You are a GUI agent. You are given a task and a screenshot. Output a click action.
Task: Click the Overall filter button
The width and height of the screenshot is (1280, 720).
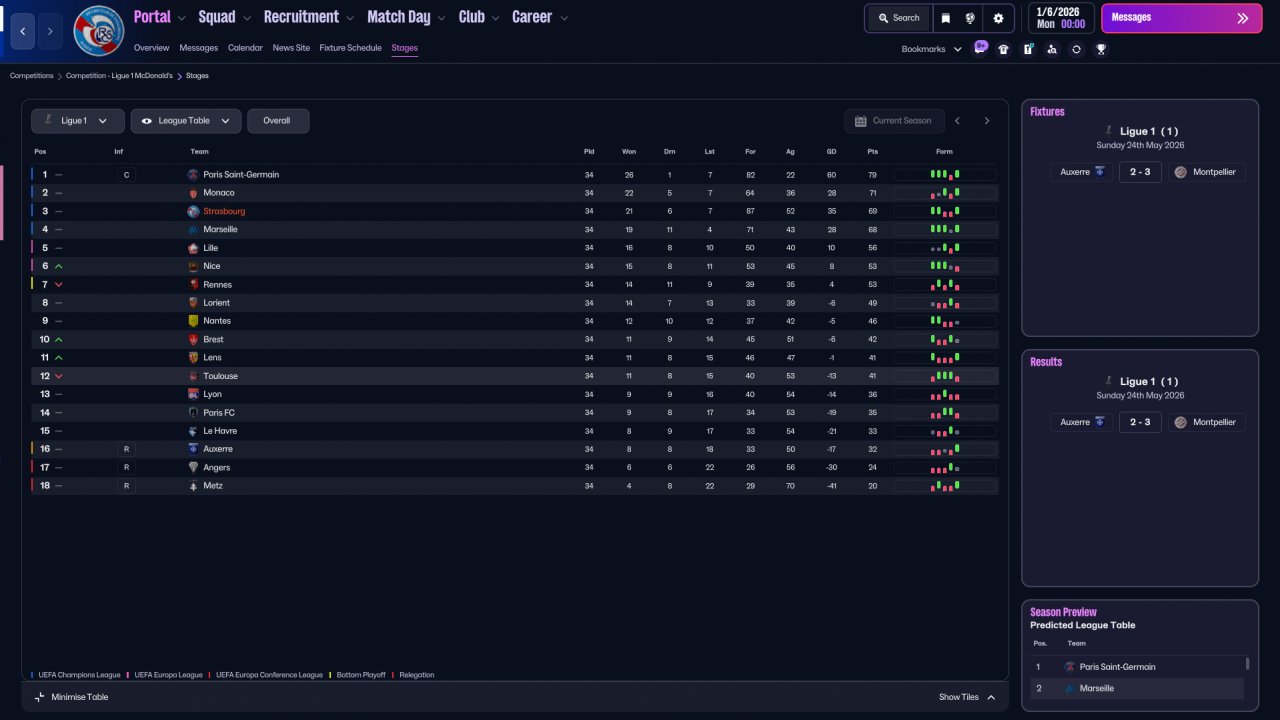[x=278, y=121]
